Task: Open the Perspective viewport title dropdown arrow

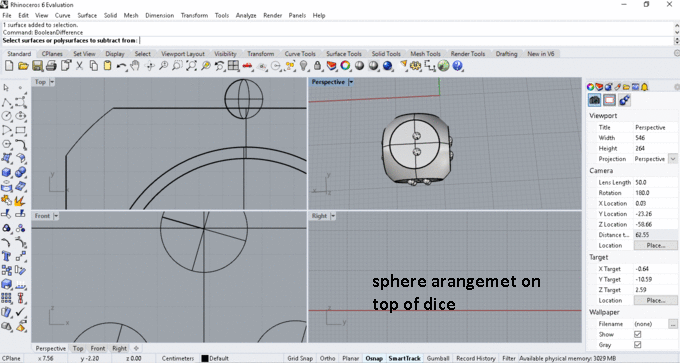Action: click(x=351, y=82)
